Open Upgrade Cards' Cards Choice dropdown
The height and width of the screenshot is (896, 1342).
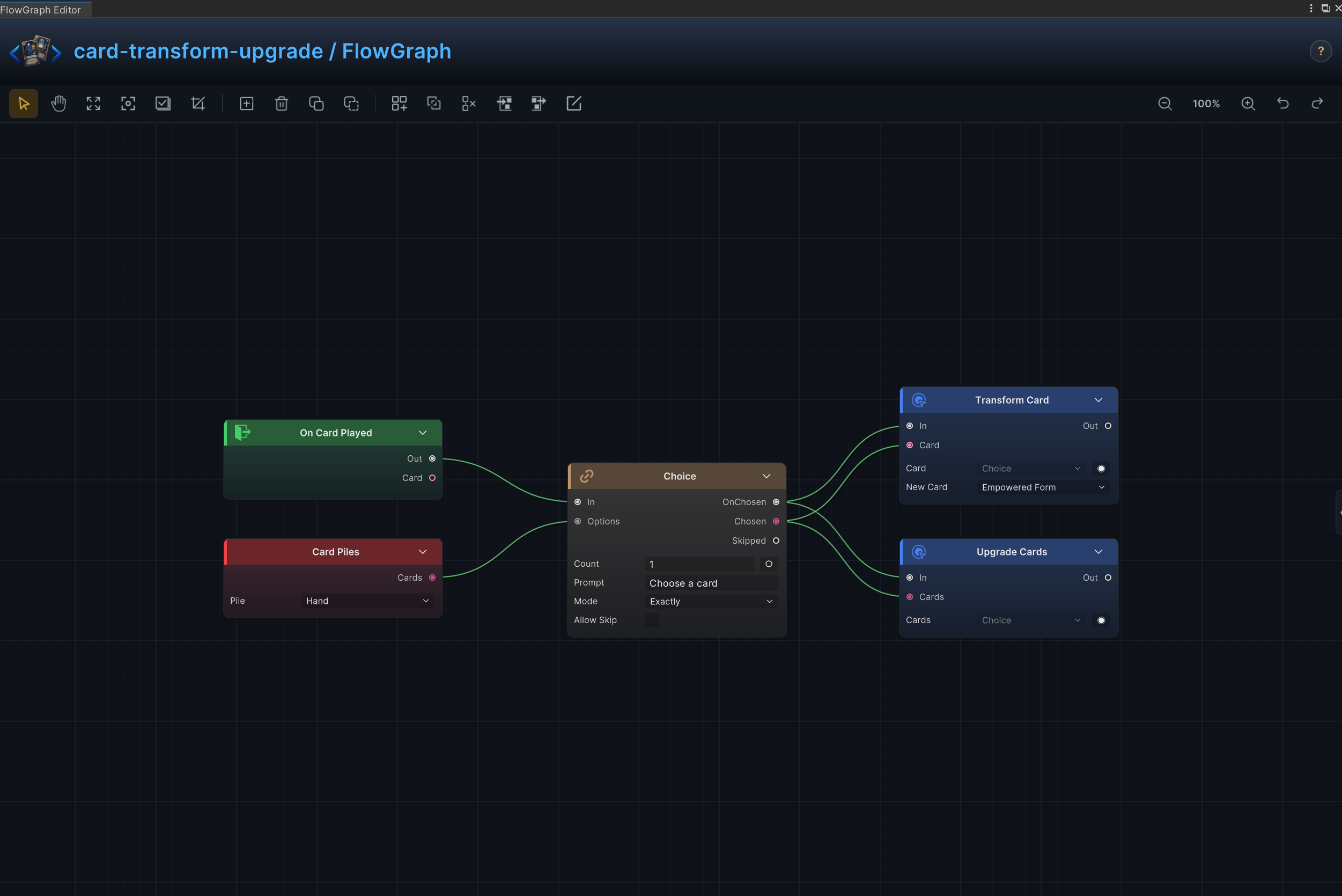pyautogui.click(x=1031, y=620)
